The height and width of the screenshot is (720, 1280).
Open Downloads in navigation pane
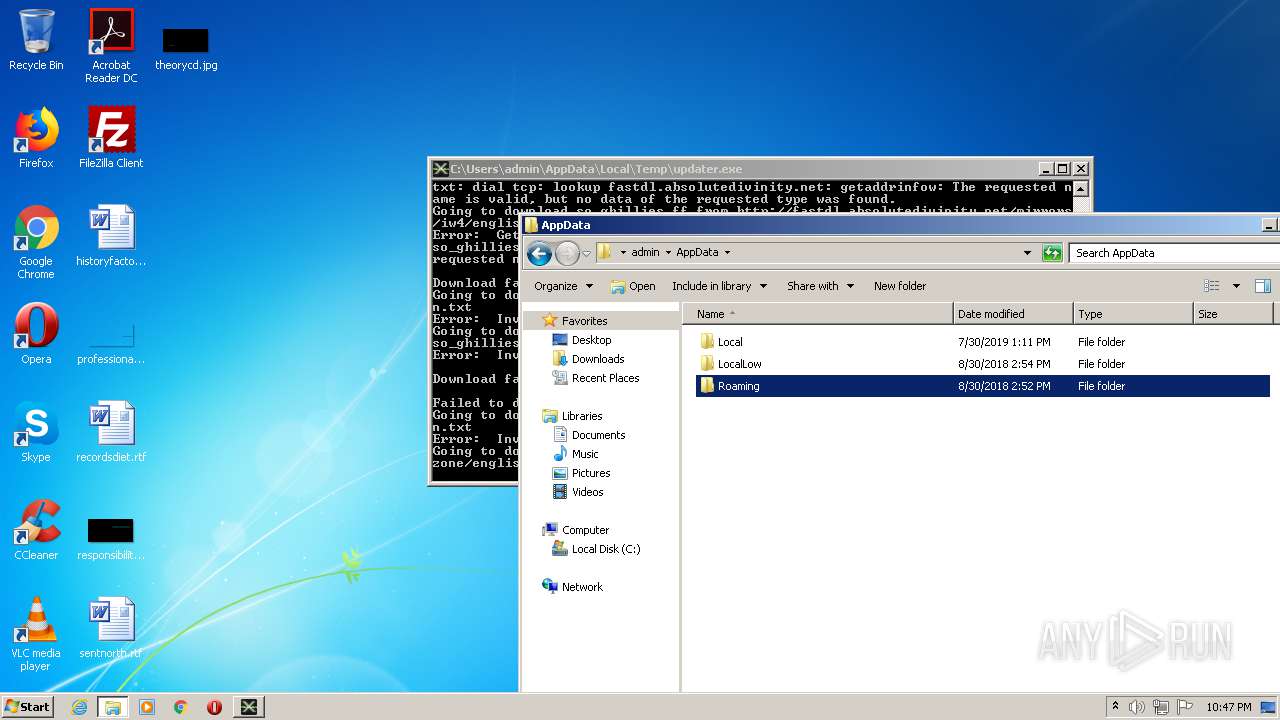click(x=598, y=359)
